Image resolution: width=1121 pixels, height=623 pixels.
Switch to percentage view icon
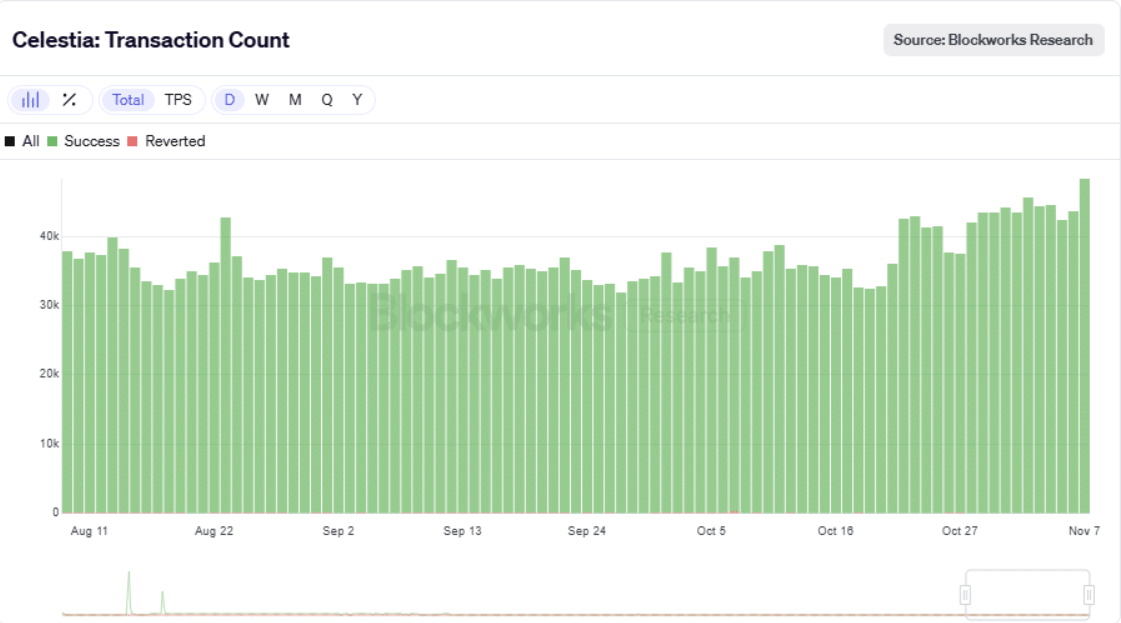(x=69, y=100)
